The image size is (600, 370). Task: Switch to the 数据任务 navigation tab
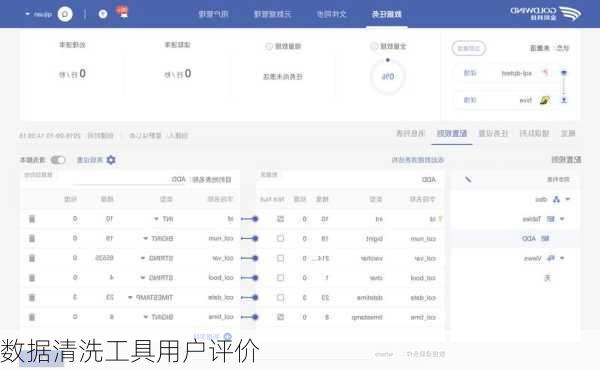click(x=387, y=14)
